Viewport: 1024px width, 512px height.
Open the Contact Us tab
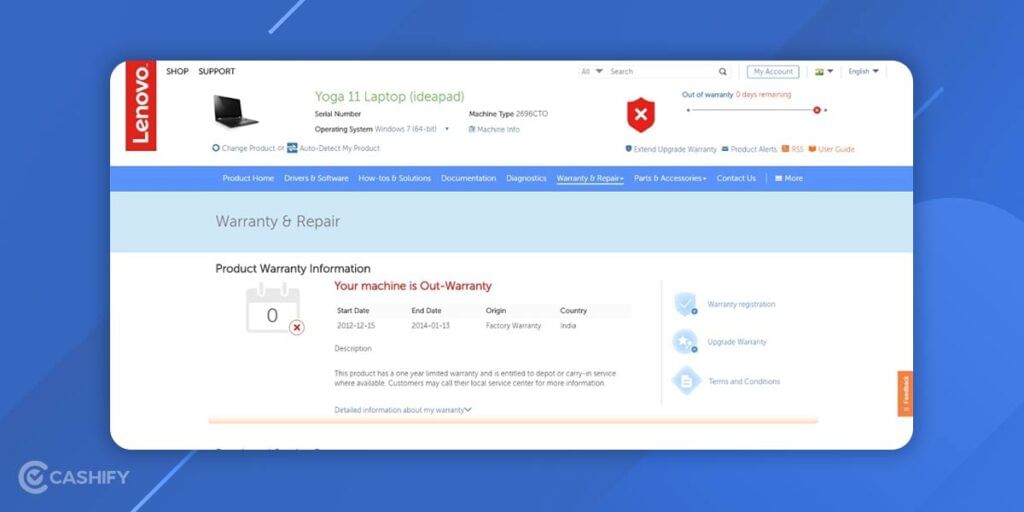[736, 178]
